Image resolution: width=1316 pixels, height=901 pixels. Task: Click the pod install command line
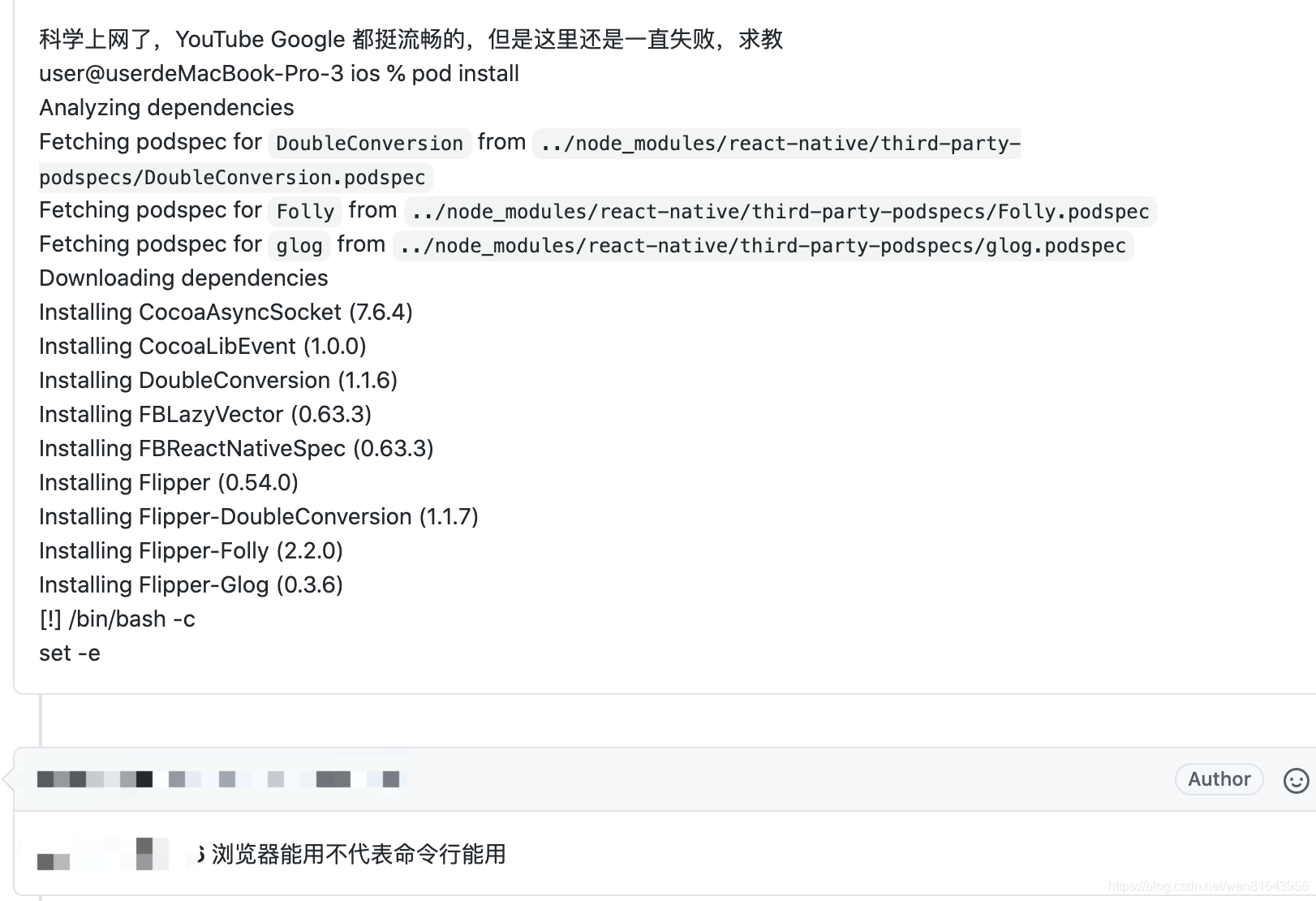278,73
